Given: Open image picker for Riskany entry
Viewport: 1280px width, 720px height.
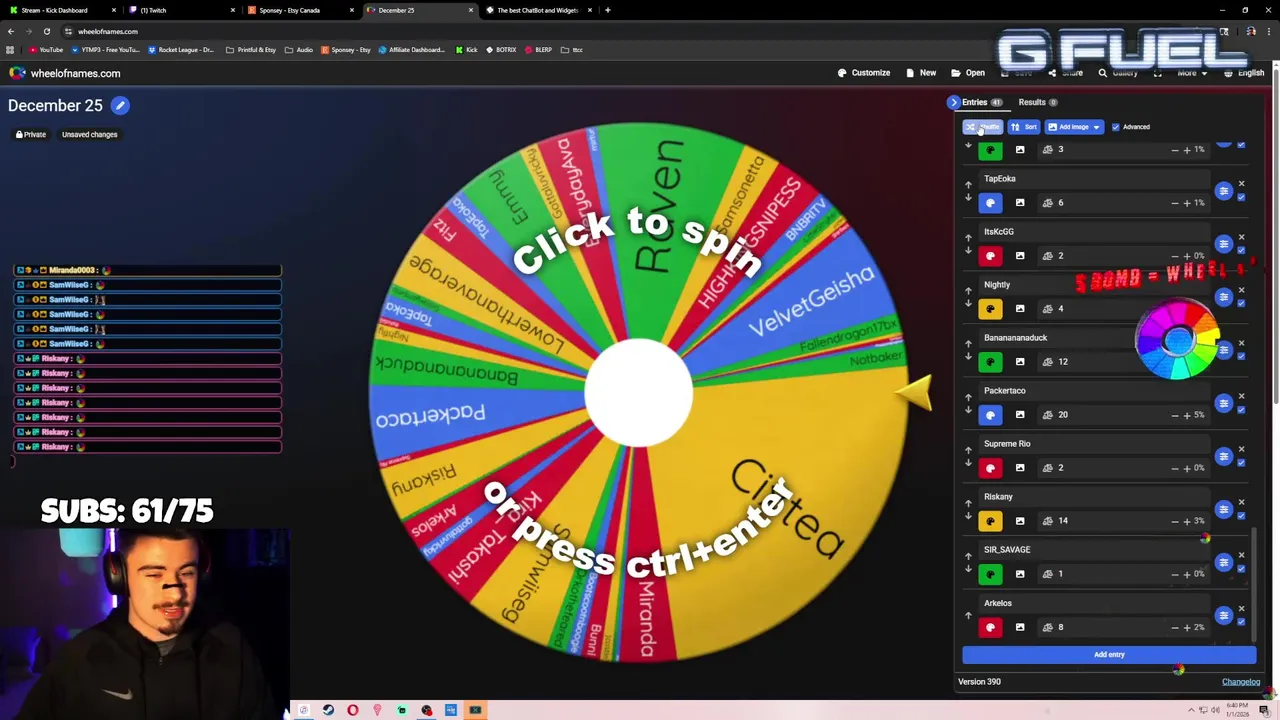Looking at the screenshot, I should pos(1020,520).
